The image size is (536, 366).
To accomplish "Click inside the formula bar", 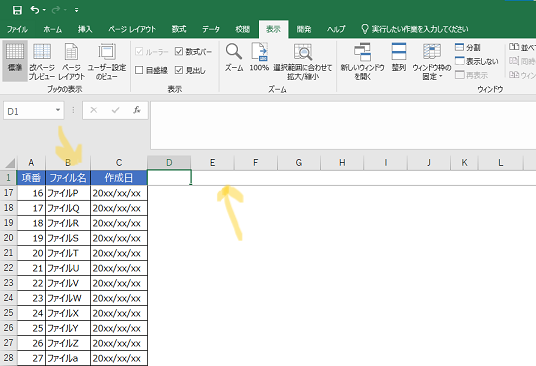I will point(343,125).
